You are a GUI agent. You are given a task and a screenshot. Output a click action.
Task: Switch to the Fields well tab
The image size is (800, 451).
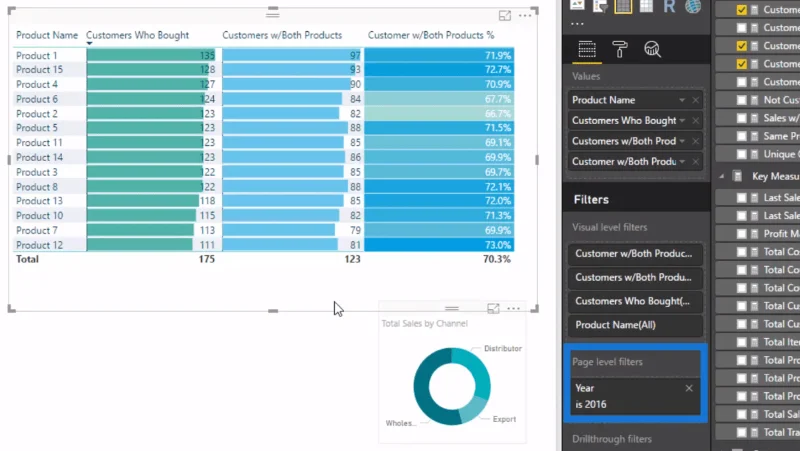coord(587,49)
